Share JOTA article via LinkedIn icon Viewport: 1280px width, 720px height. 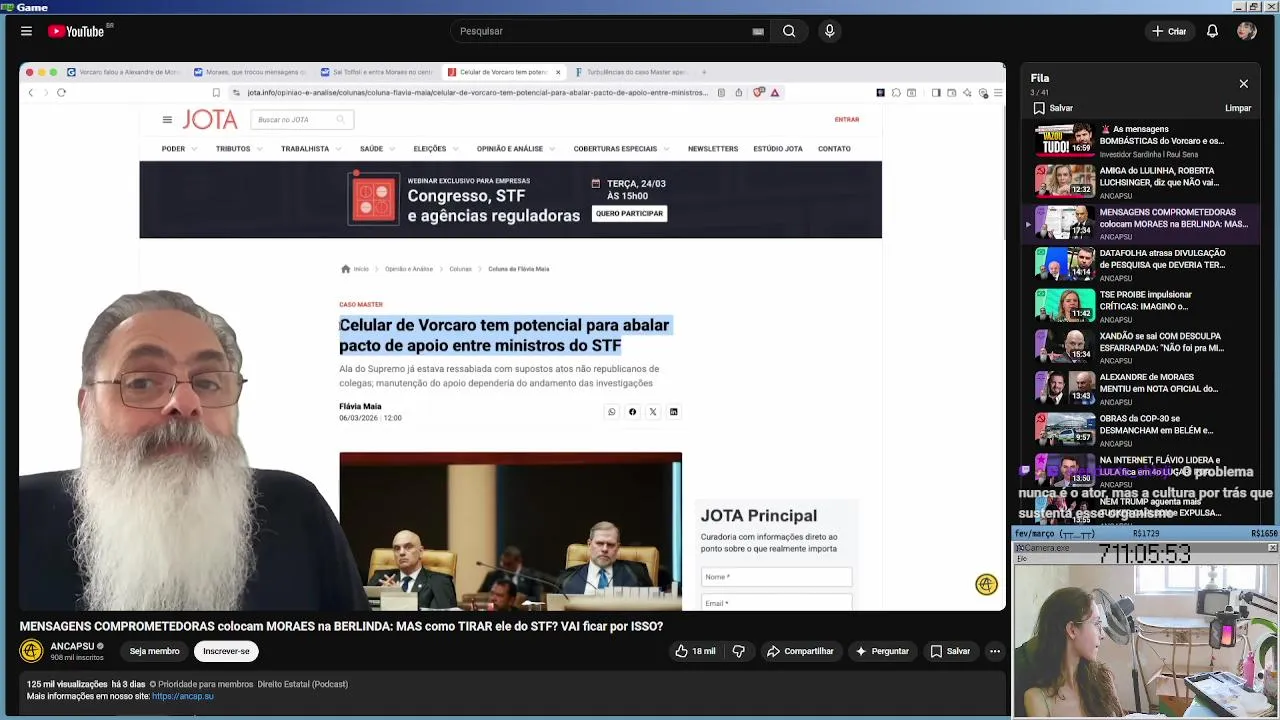pos(674,412)
